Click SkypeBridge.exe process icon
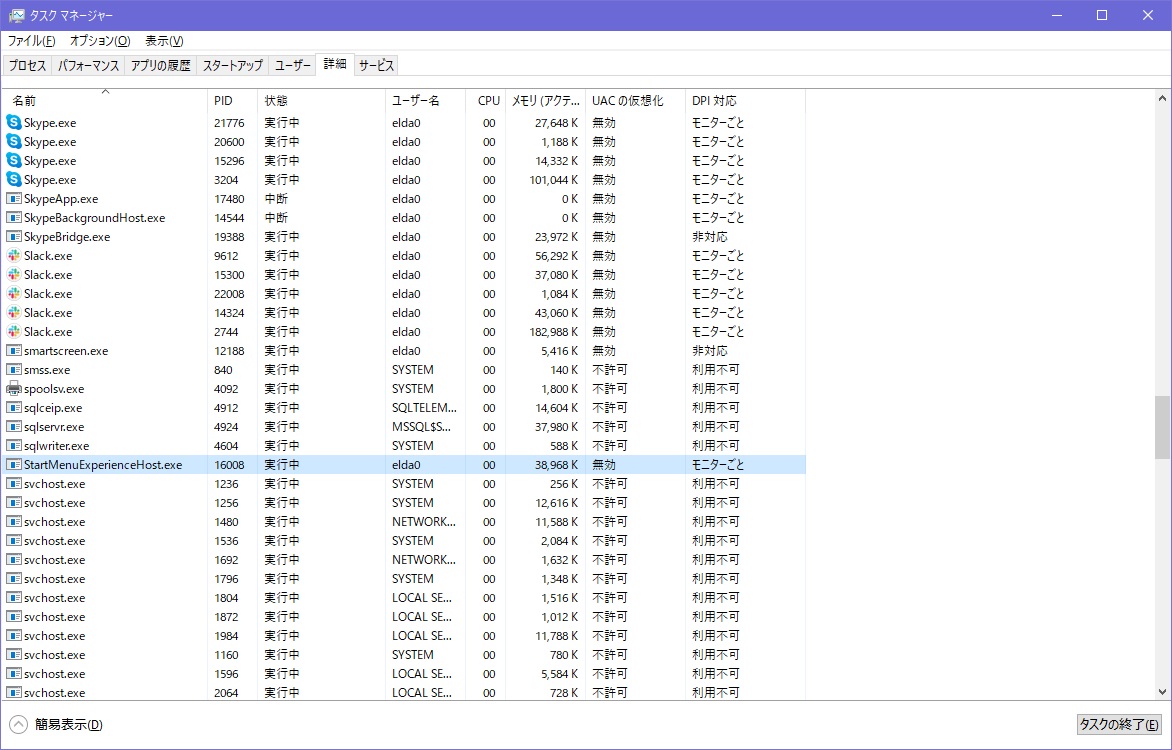Image resolution: width=1172 pixels, height=750 pixels. pos(13,236)
